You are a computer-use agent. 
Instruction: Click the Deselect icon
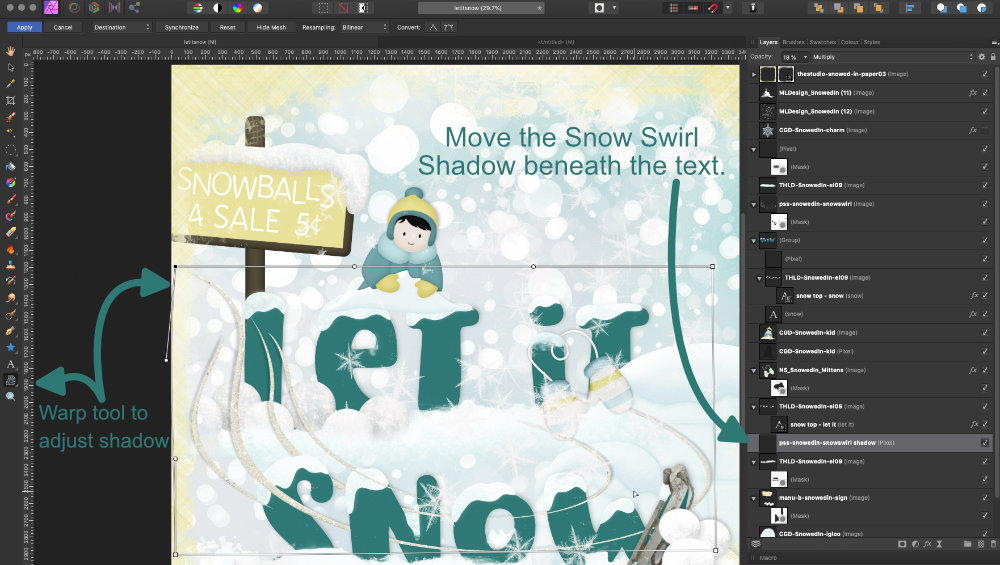[343, 8]
